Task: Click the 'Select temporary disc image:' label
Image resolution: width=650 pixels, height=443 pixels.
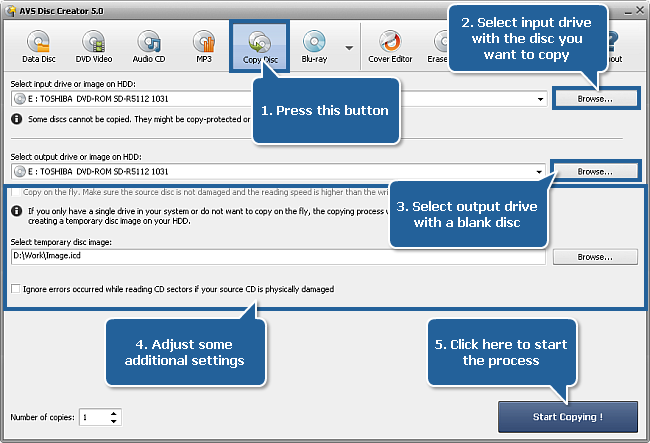Action: [x=61, y=242]
